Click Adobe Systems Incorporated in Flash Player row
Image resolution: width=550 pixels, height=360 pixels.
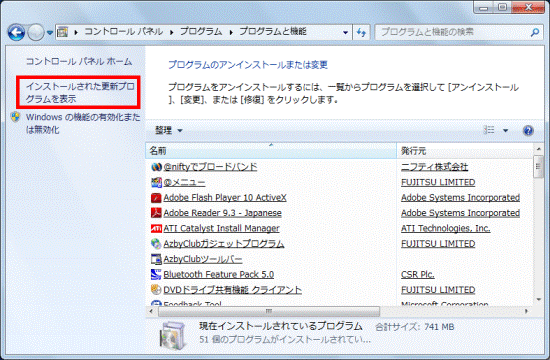click(461, 198)
